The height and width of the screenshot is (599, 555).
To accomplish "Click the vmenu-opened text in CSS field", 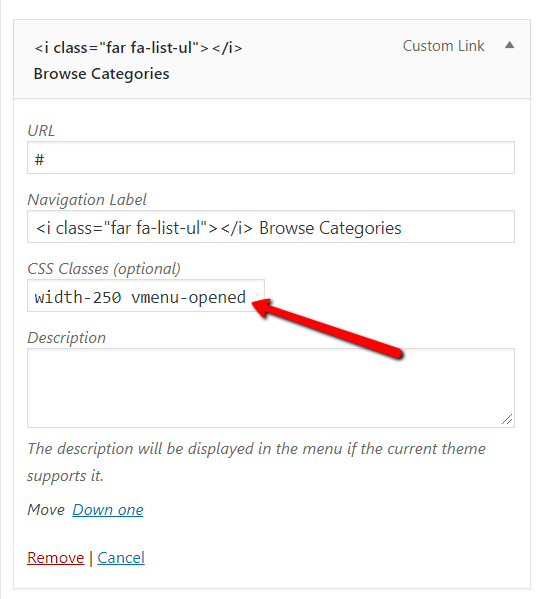I will pos(188,297).
